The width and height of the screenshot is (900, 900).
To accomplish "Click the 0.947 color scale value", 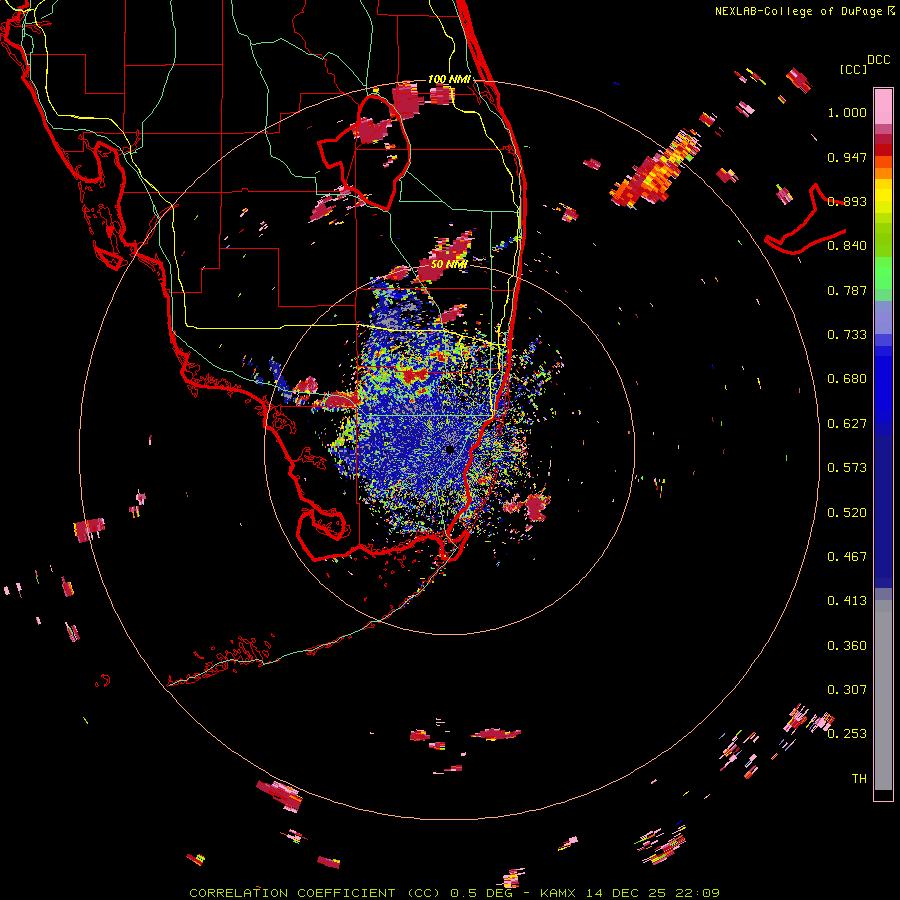I will [x=847, y=157].
